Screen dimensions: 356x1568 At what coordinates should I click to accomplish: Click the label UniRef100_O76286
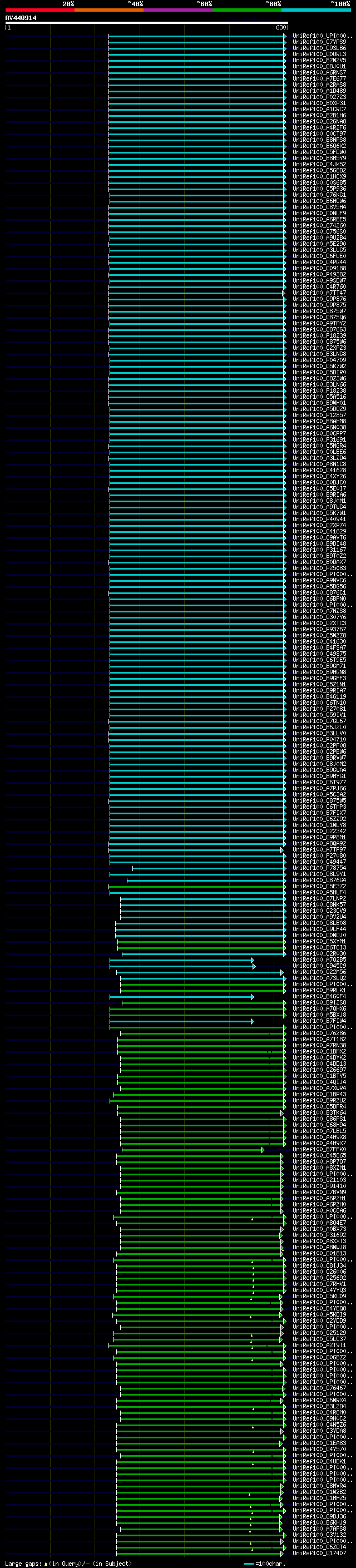click(x=319, y=1033)
